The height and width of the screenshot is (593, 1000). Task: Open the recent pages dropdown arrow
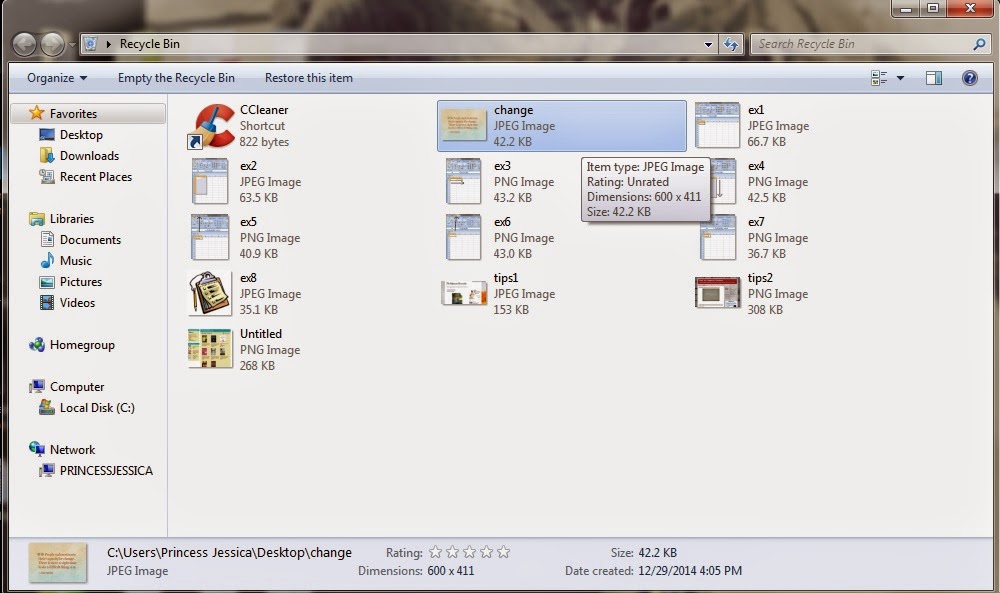[72, 45]
